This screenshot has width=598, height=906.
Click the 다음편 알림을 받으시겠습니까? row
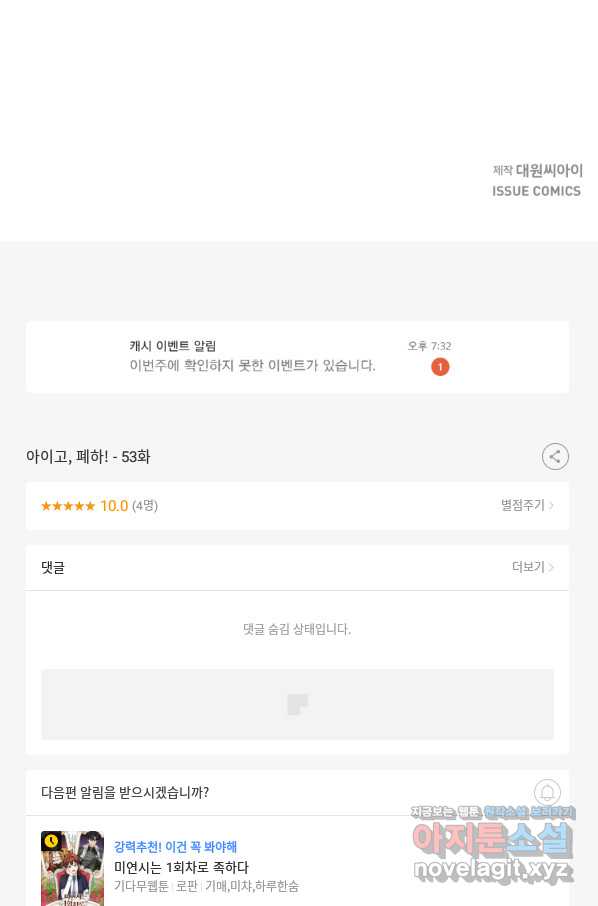pos(297,792)
